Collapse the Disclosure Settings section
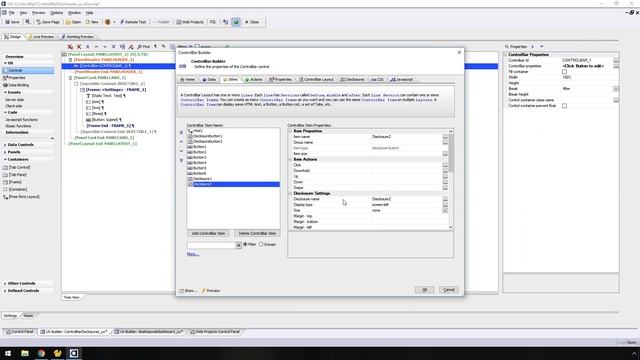The image size is (640, 360). click(291, 193)
